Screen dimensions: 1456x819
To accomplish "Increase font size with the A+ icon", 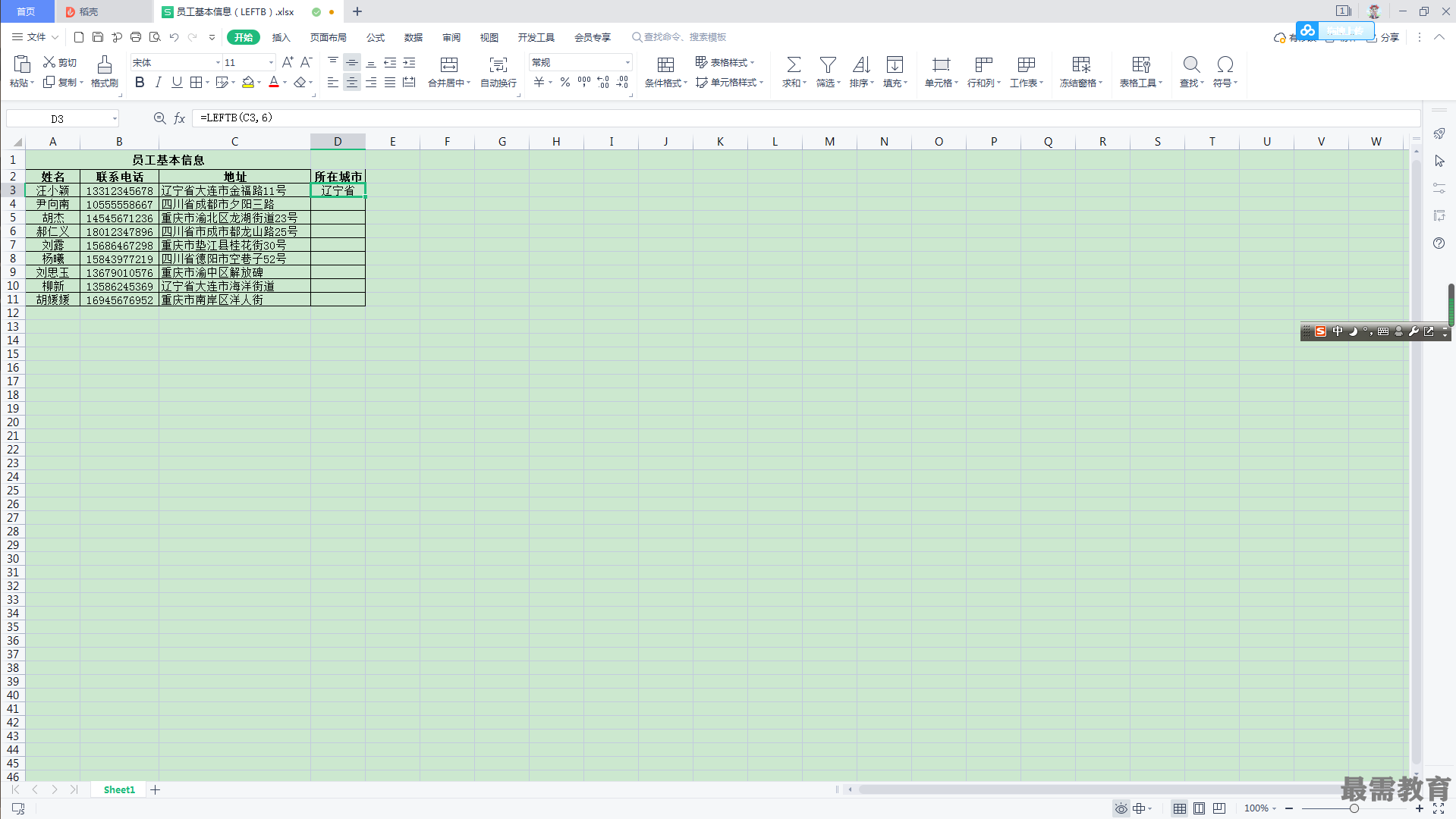I will (288, 62).
